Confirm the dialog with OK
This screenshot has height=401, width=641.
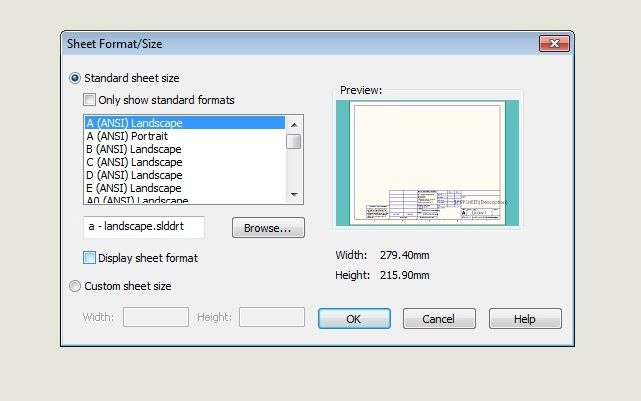(x=354, y=319)
